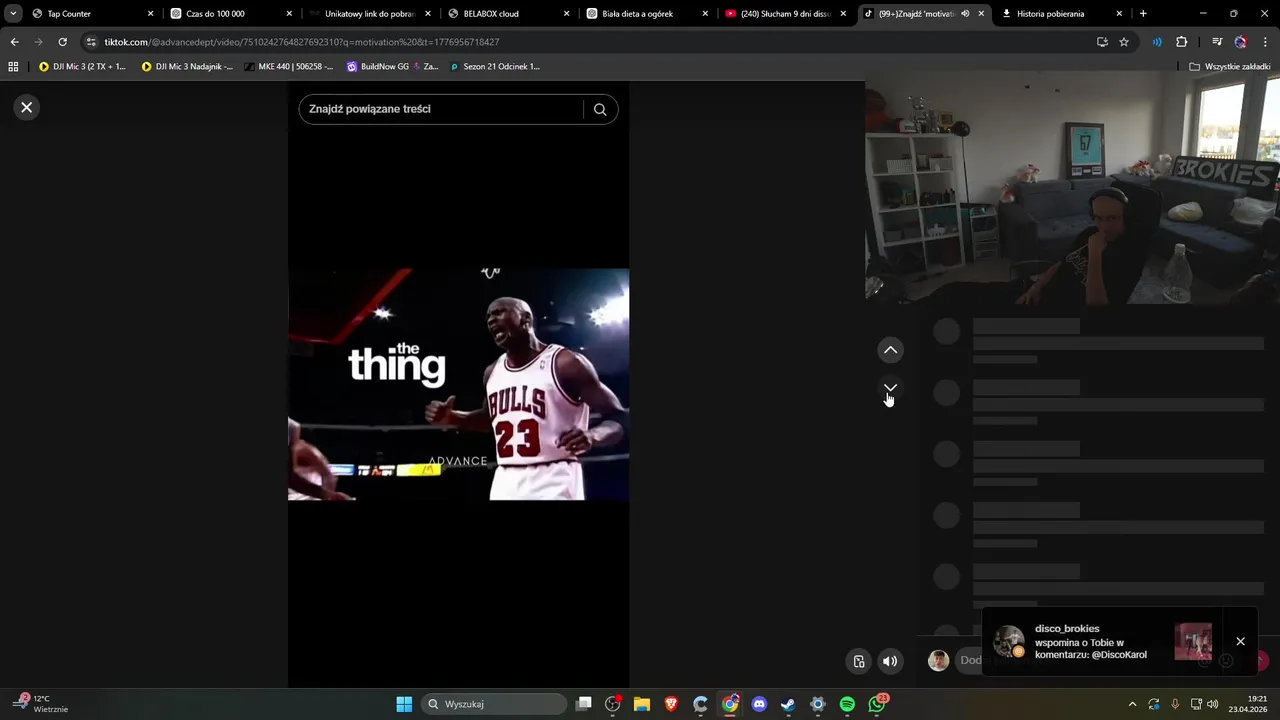
Task: Toggle auto-scroll button beside volume icon
Action: point(858,661)
